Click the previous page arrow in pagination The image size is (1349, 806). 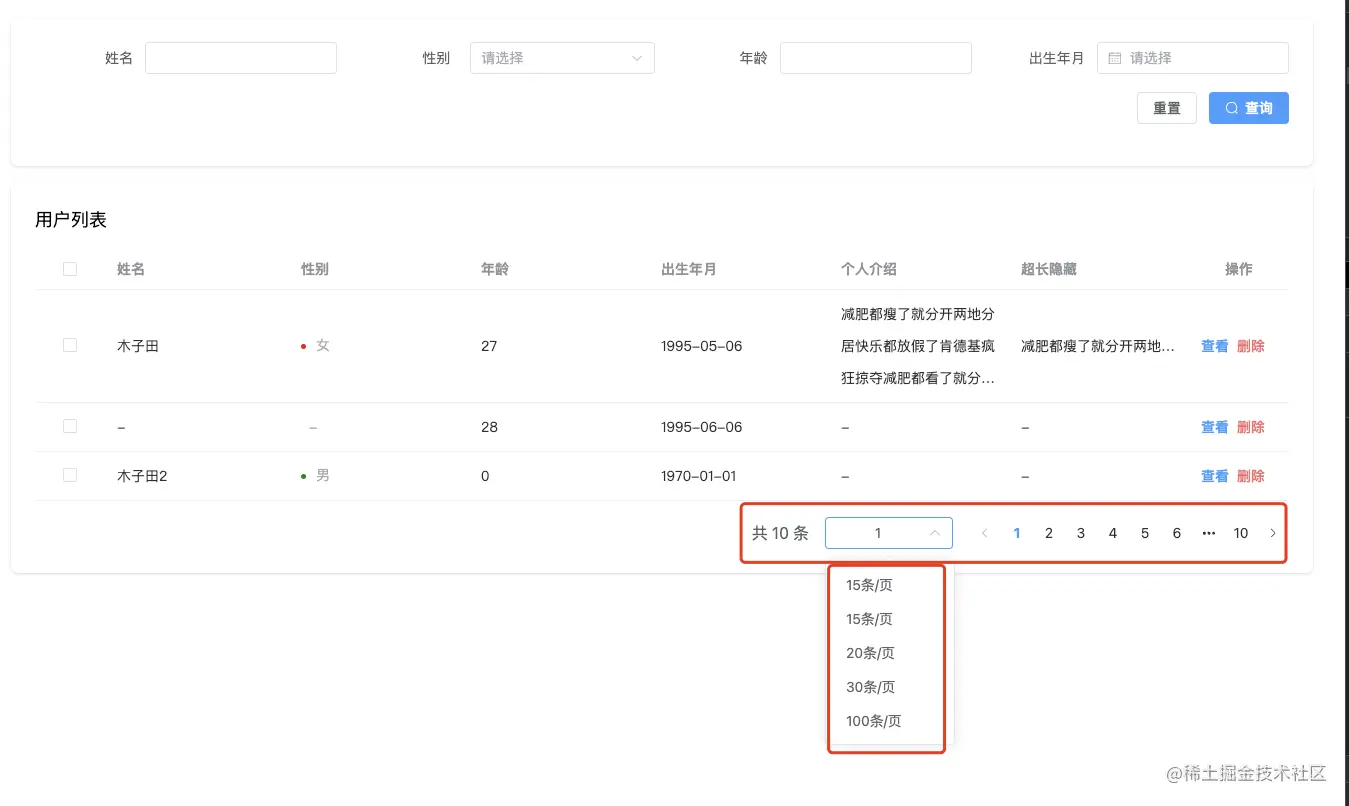point(985,533)
